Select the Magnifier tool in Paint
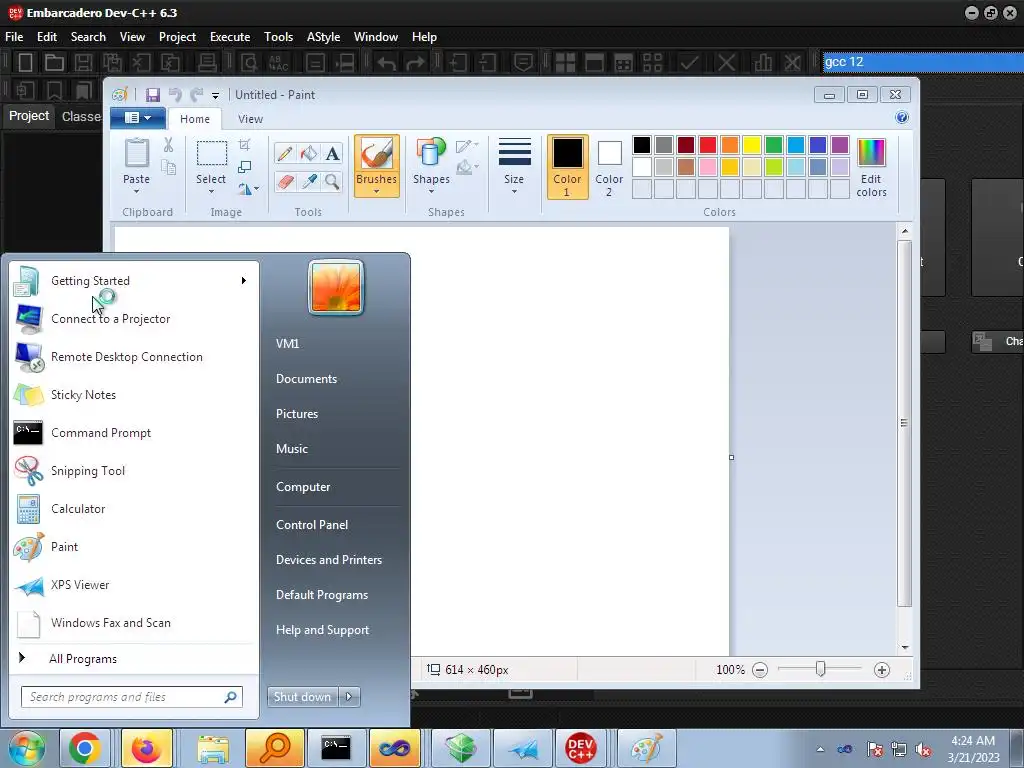The image size is (1024, 768). point(332,181)
